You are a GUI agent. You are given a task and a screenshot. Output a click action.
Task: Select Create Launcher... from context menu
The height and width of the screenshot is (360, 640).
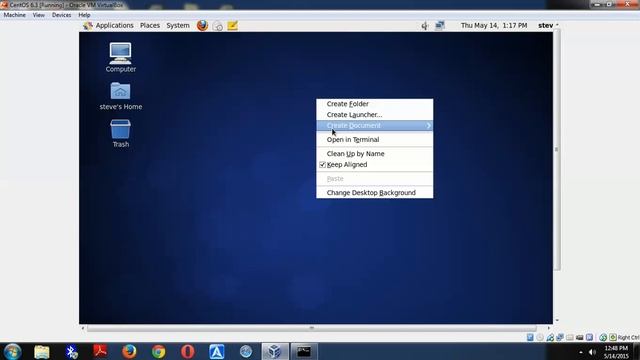[374, 115]
